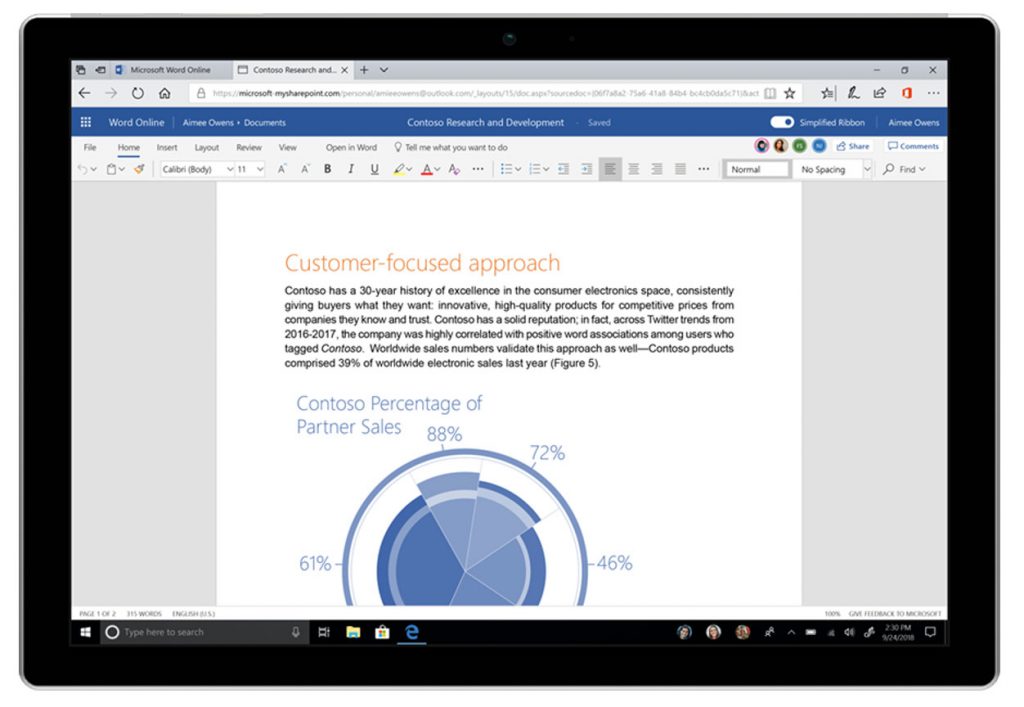Viewport: 1024px width, 707px height.
Task: Open the Comments panel
Action: click(x=913, y=146)
